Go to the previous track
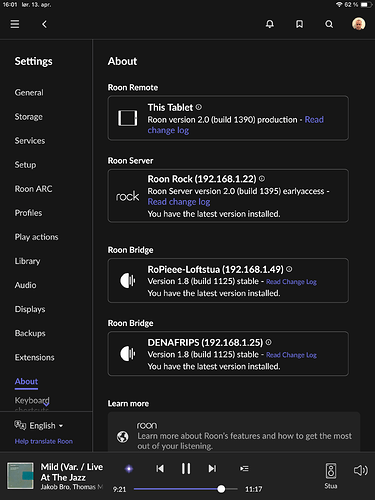The width and height of the screenshot is (375, 500). point(160,469)
